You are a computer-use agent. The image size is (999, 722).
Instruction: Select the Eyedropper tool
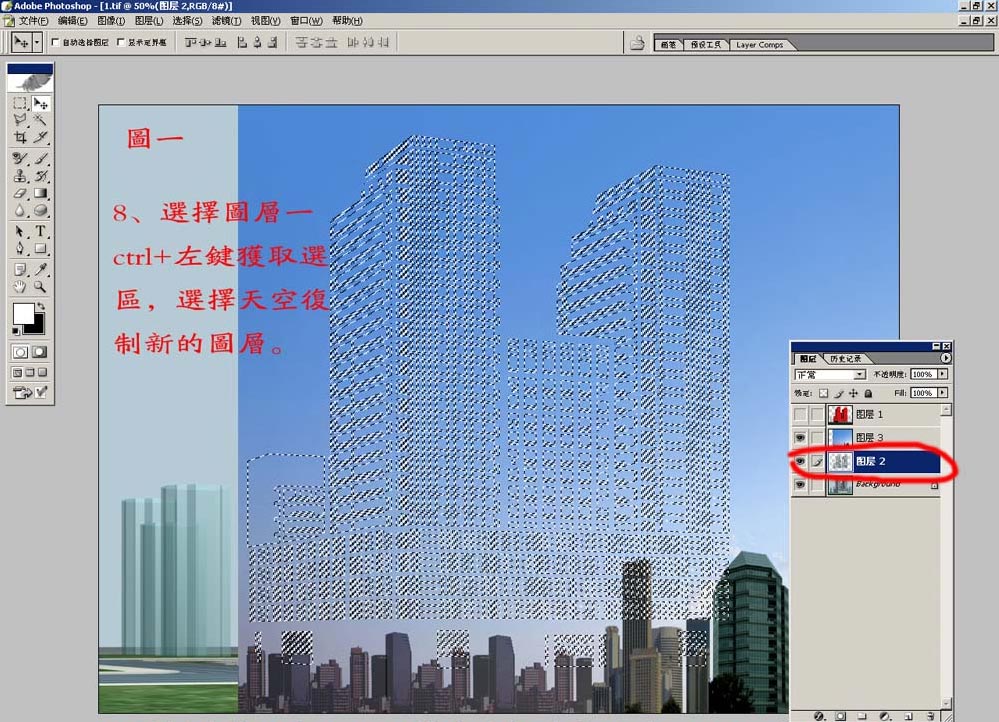click(41, 269)
